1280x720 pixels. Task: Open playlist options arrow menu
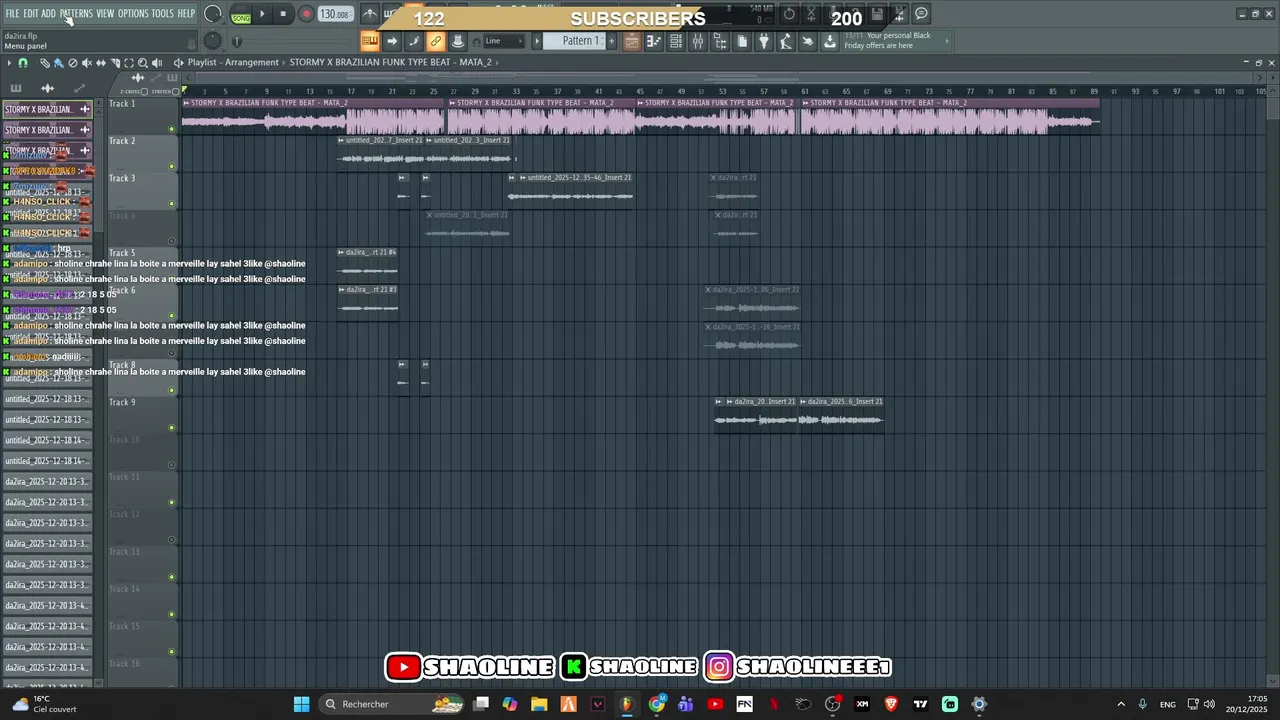pos(9,63)
